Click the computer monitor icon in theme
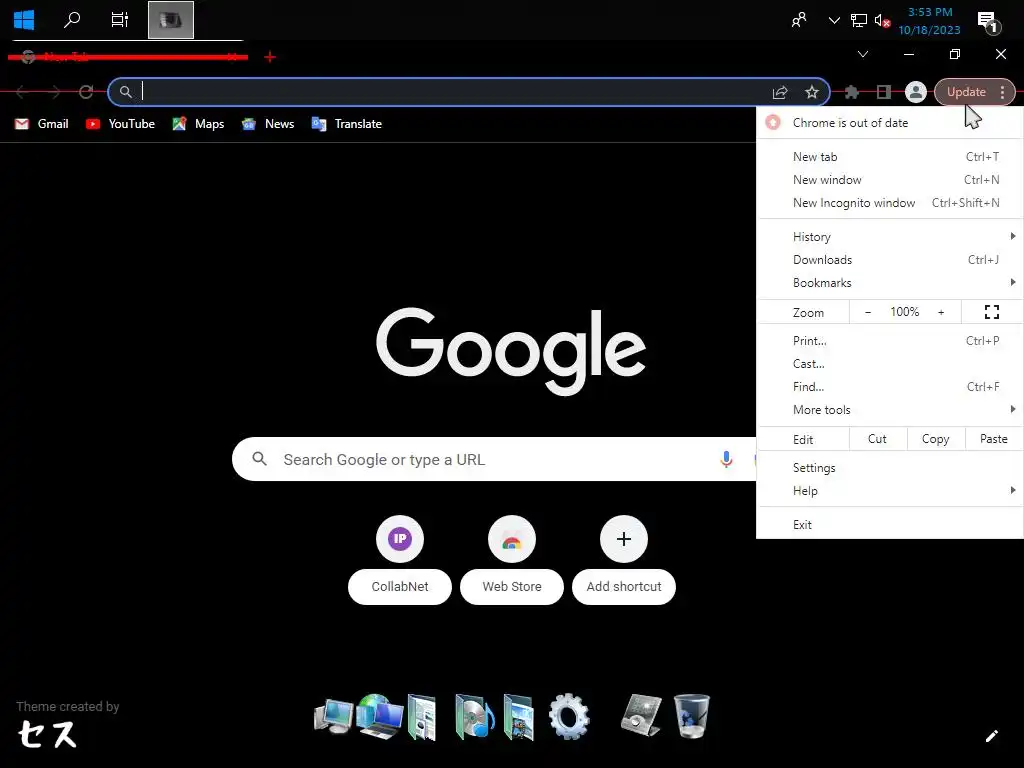This screenshot has height=768, width=1024. (x=332, y=716)
